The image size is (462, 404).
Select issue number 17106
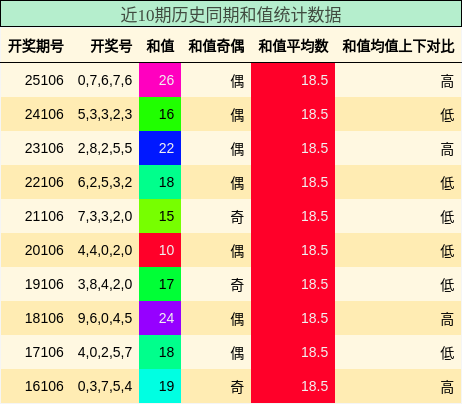click(44, 352)
